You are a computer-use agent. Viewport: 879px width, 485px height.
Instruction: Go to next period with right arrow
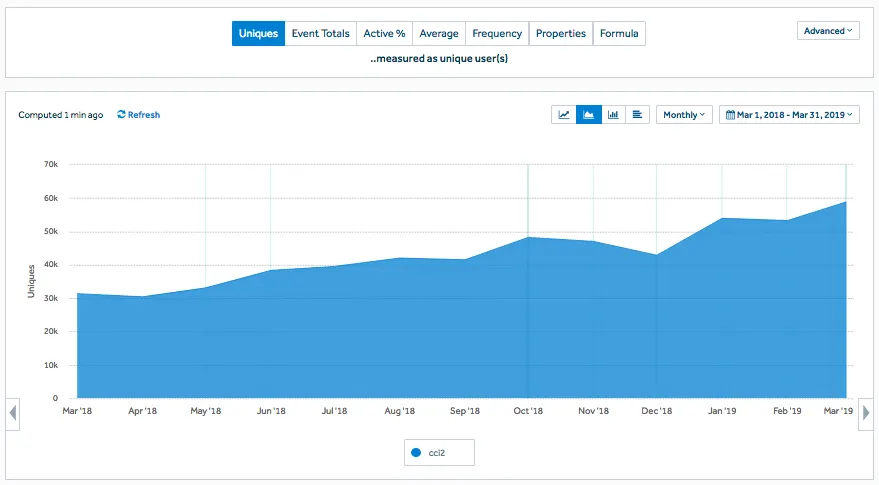pyautogui.click(x=866, y=414)
